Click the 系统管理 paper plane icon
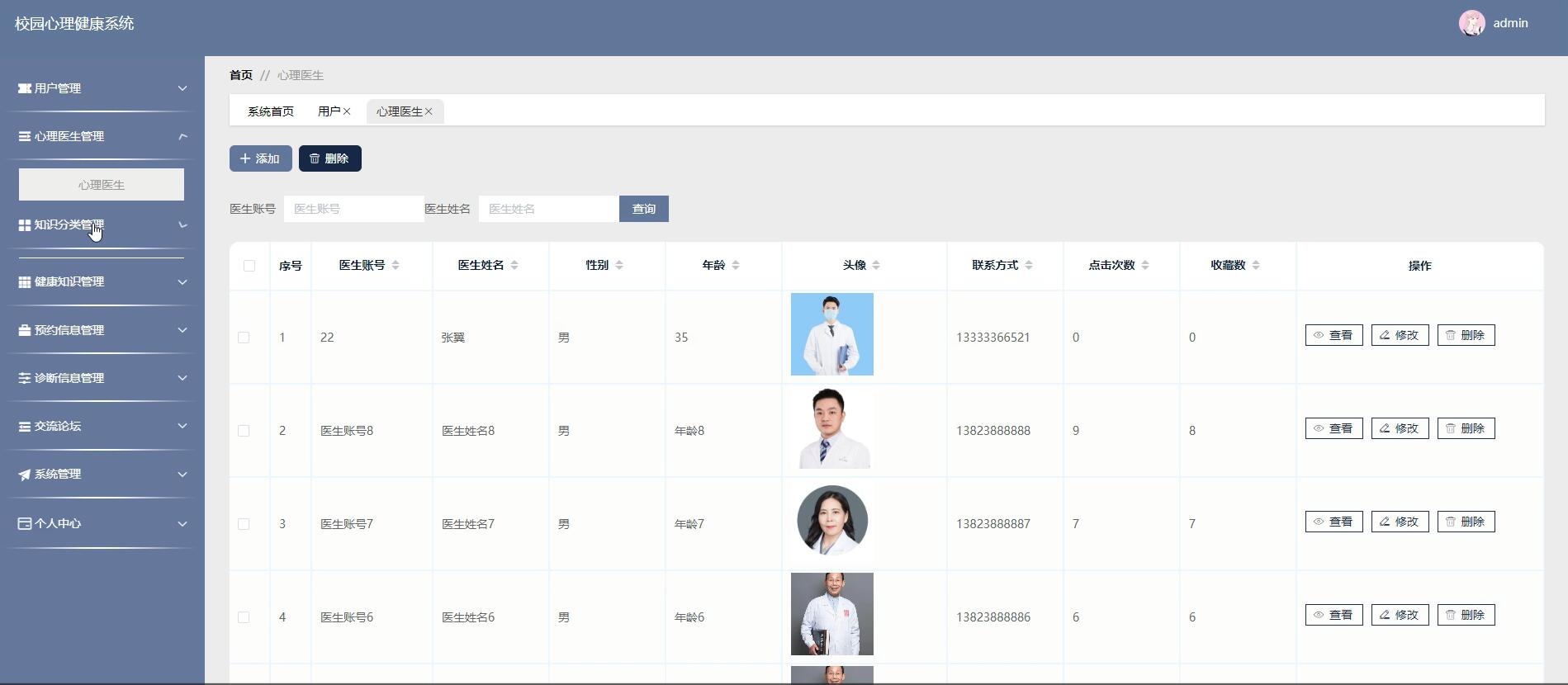Image resolution: width=1568 pixels, height=685 pixels. tap(25, 475)
